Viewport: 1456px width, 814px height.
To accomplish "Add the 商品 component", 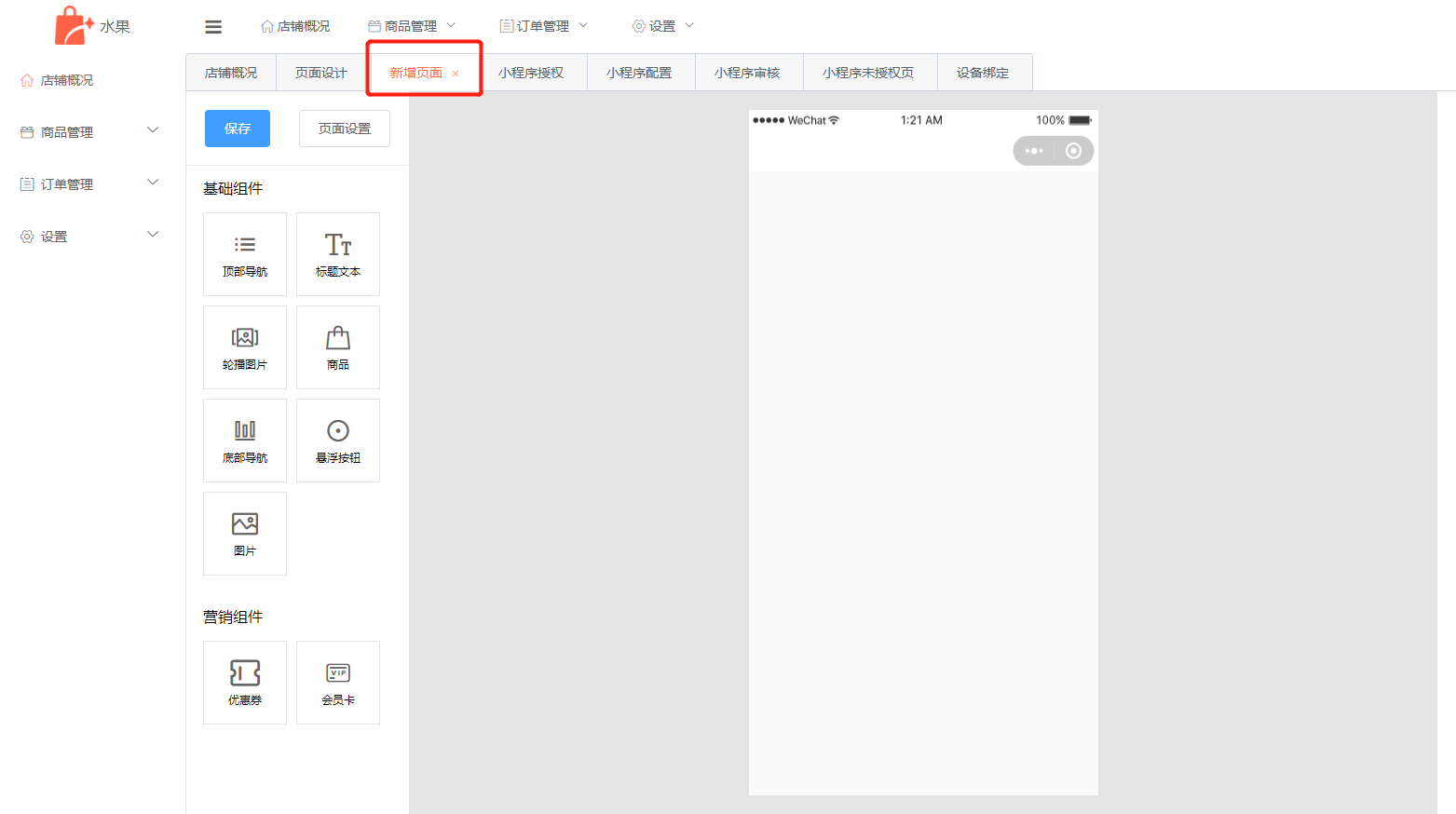I will (x=338, y=347).
